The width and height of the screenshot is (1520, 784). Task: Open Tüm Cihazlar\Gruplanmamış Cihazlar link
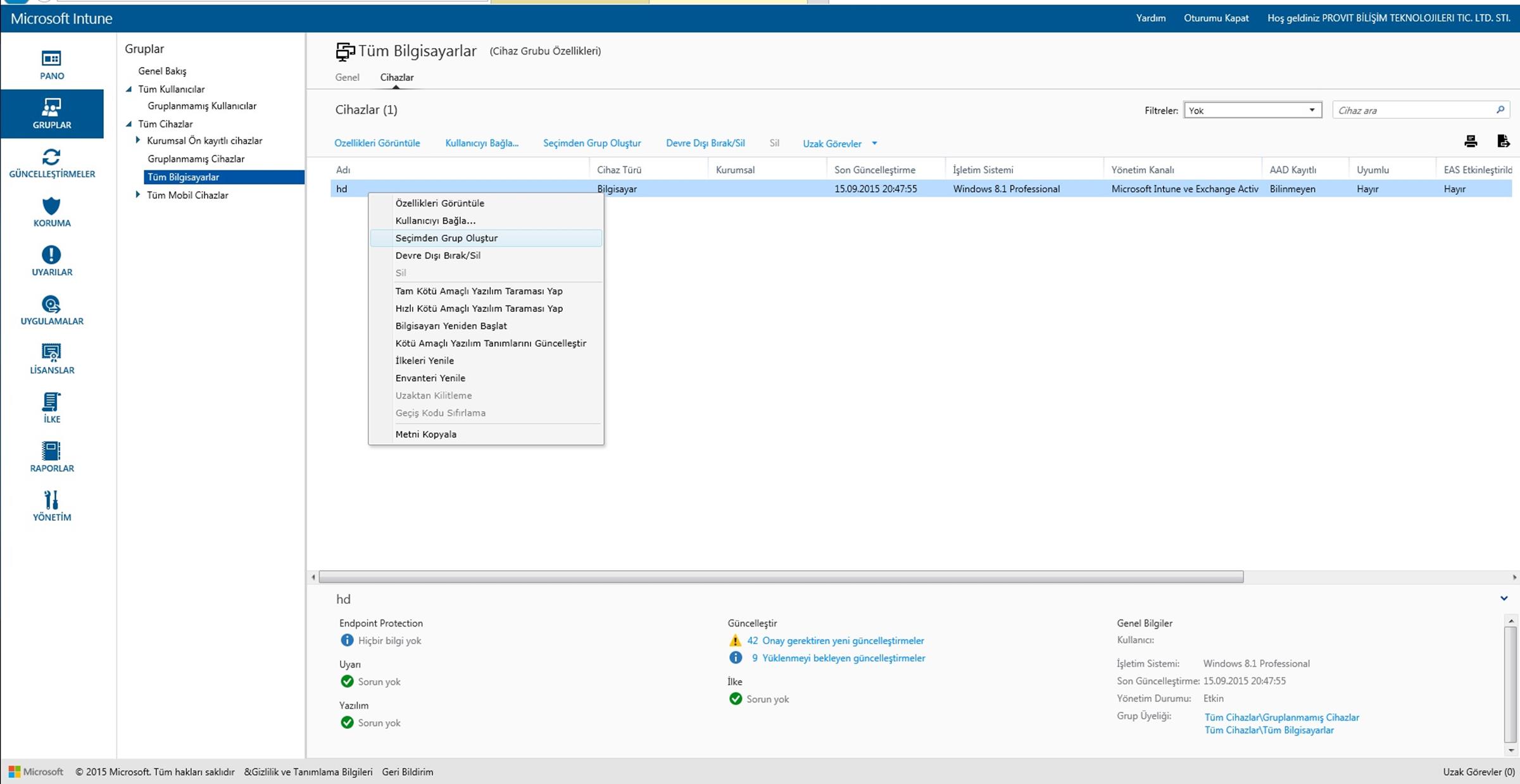click(1282, 718)
